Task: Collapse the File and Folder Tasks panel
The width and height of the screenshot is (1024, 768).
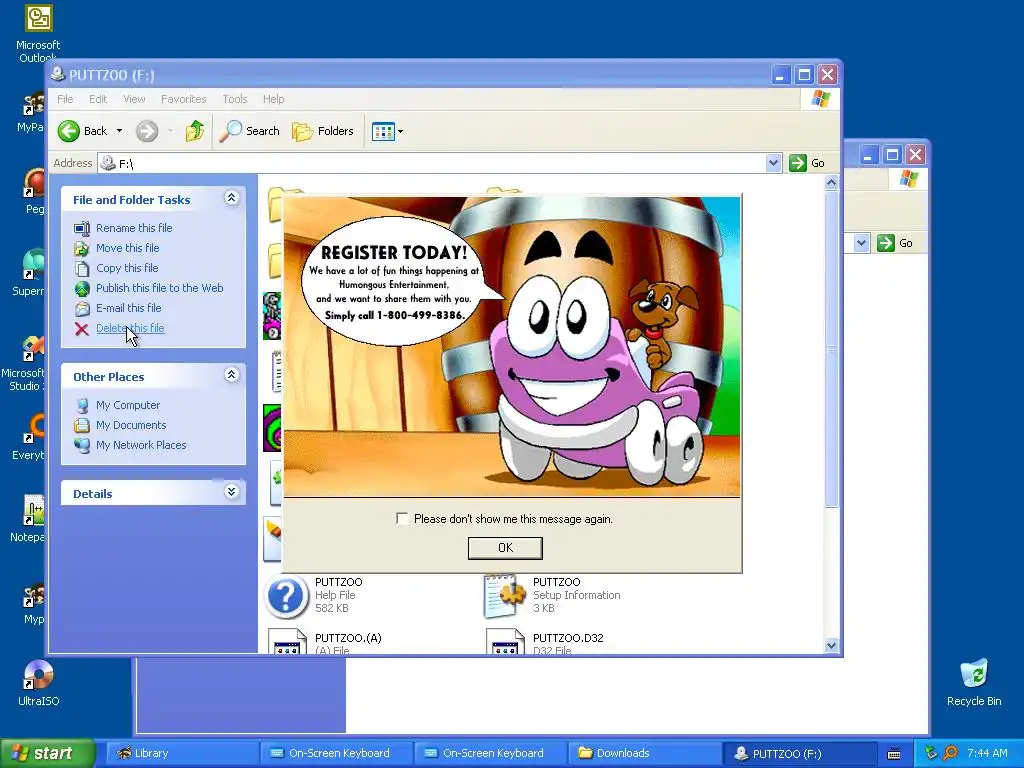Action: point(231,198)
